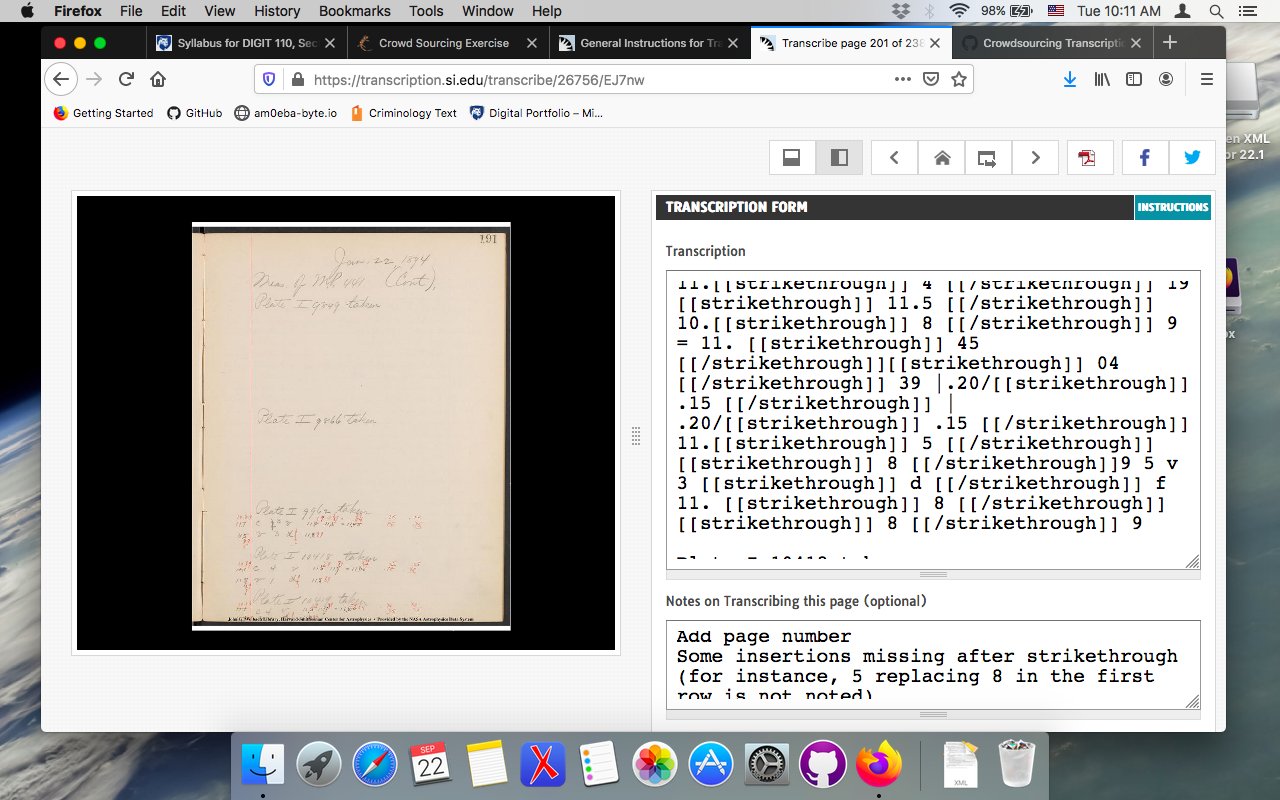Open the page actions (…) menu
Viewport: 1280px width, 800px height.
pyautogui.click(x=903, y=78)
